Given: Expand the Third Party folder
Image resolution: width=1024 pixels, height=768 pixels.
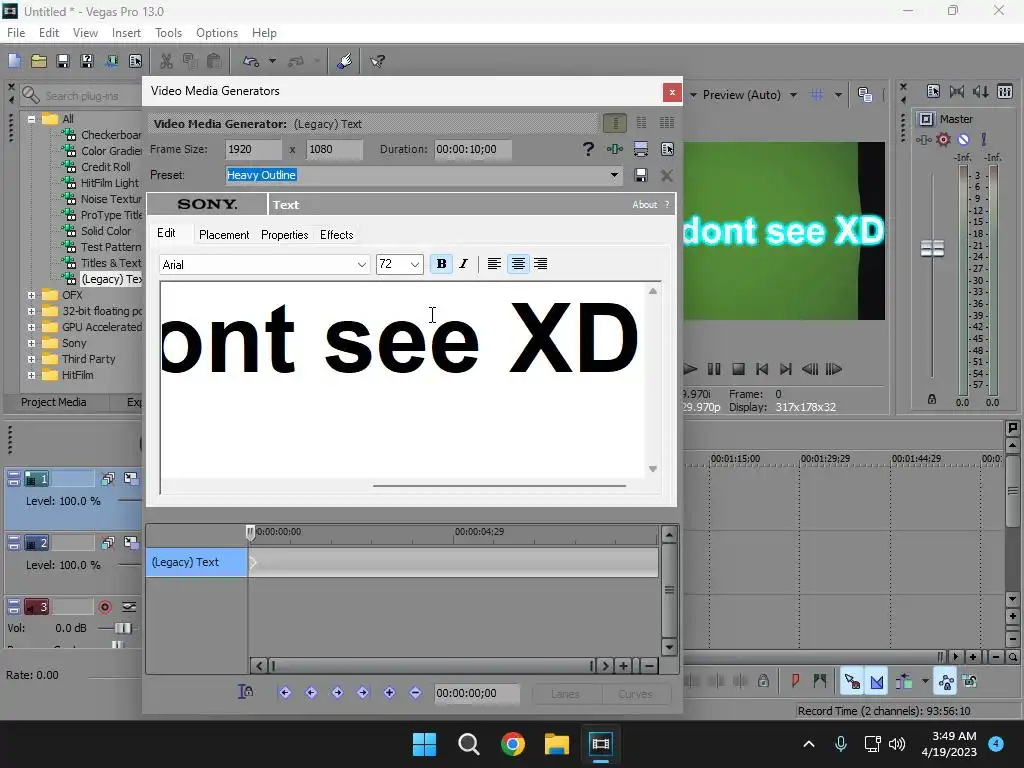Looking at the screenshot, I should 31,359.
